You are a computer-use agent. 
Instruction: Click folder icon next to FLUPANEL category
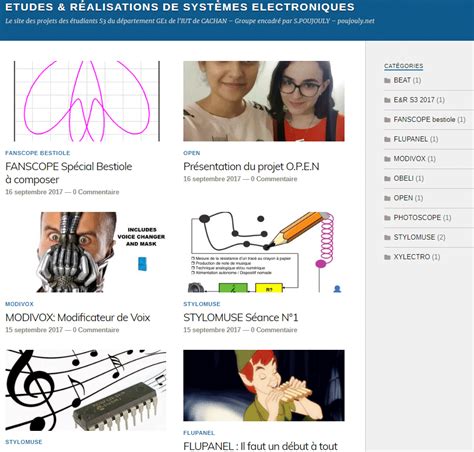coord(387,139)
